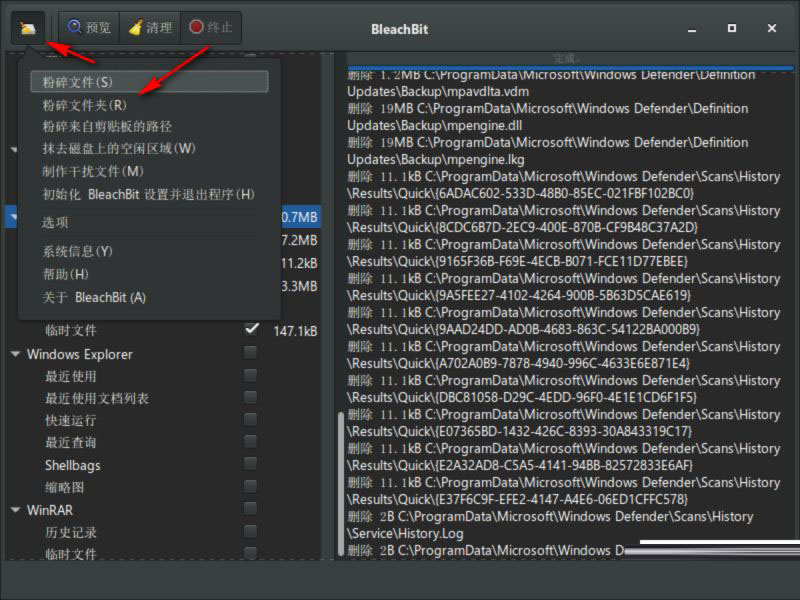
Task: Open 关于 BleachBit (A) entry
Action: 149,297
